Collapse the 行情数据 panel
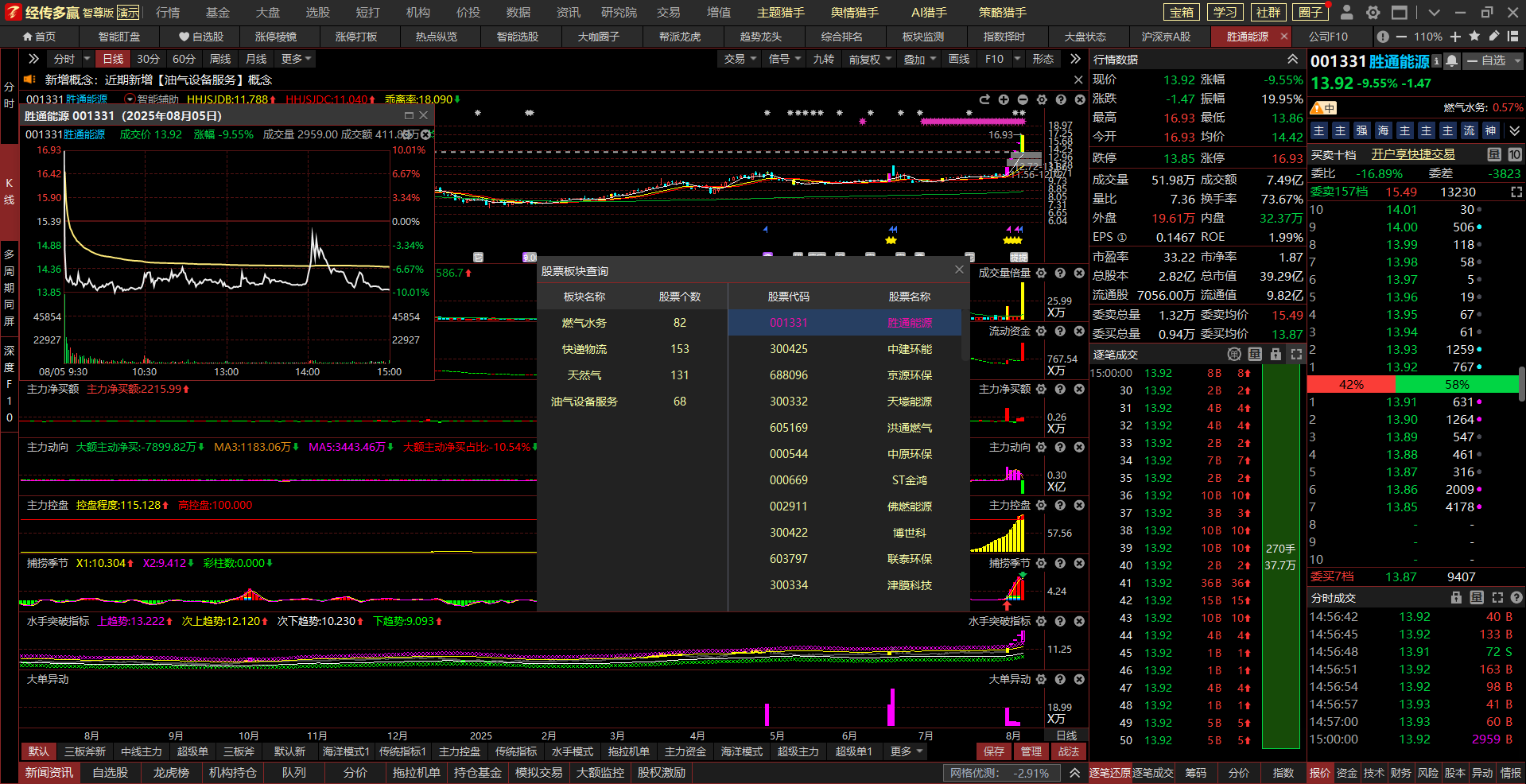This screenshot has width=1526, height=784. point(1293,60)
